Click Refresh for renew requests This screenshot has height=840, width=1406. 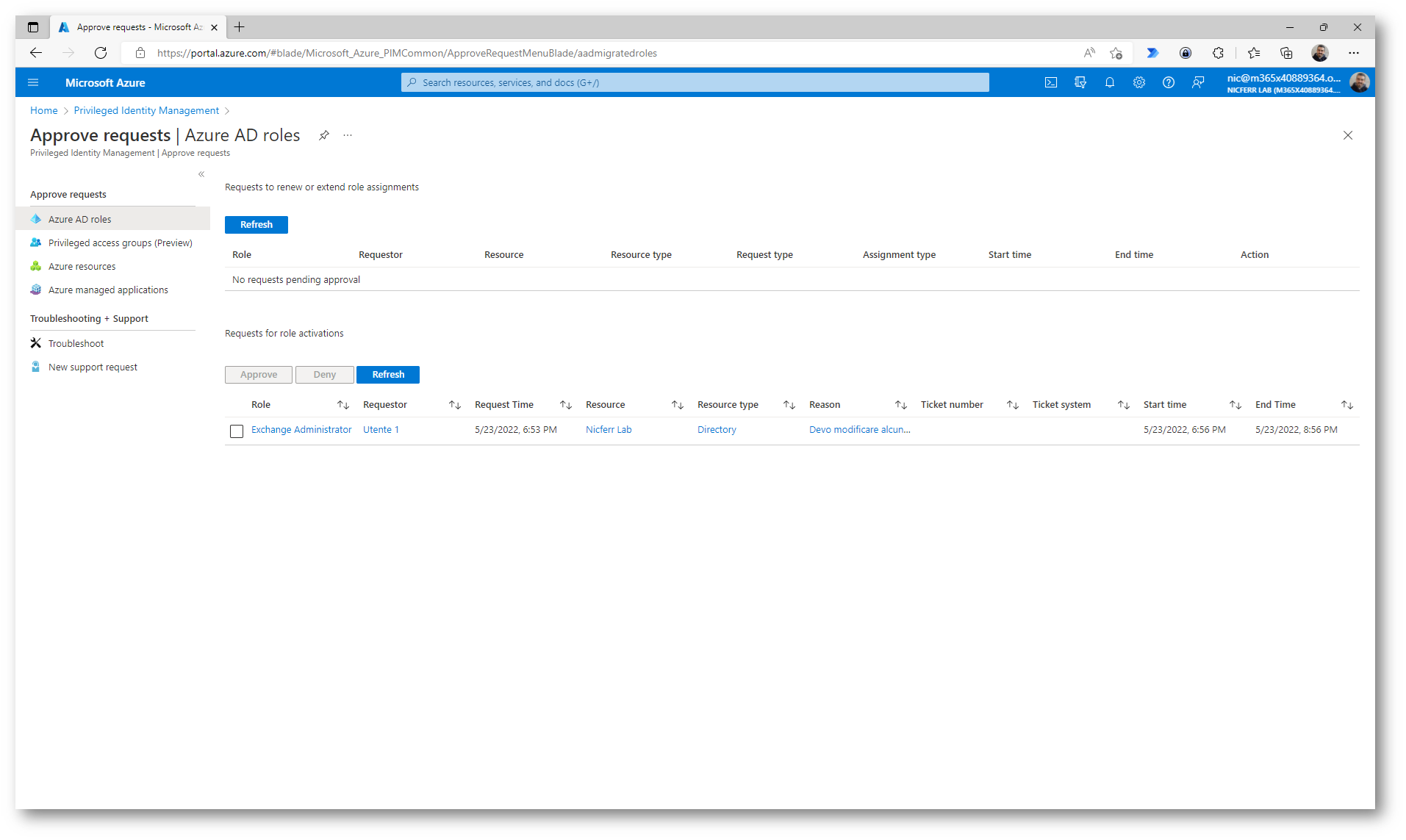[x=257, y=225]
